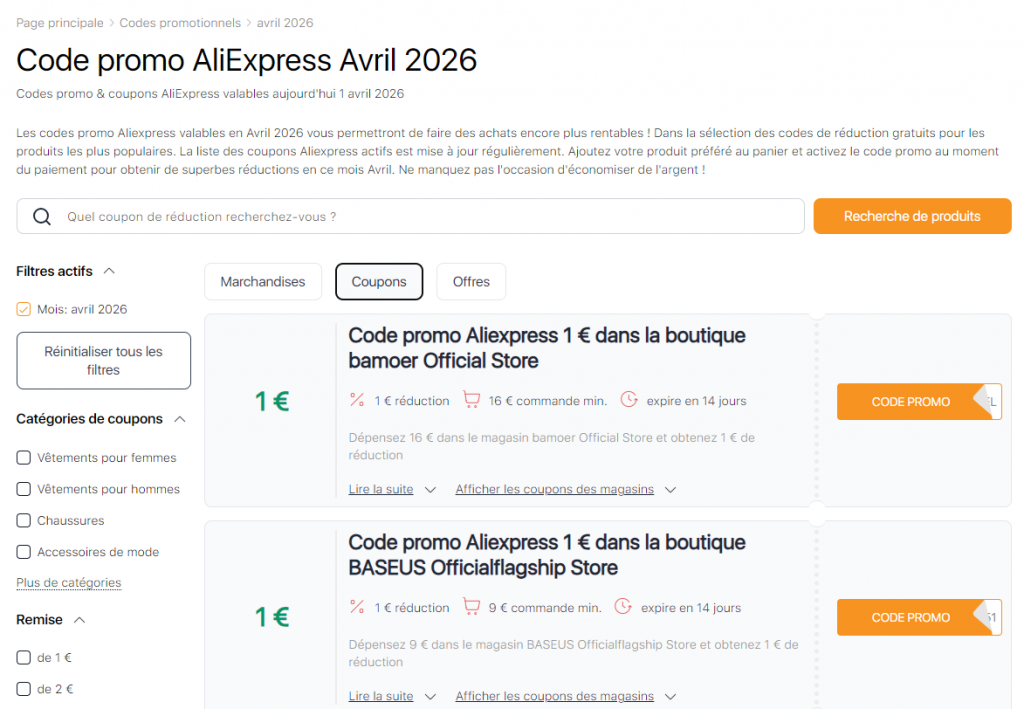The image size is (1024, 709).
Task: Click the shopping cart icon near 16 € minimum
Action: click(471, 399)
